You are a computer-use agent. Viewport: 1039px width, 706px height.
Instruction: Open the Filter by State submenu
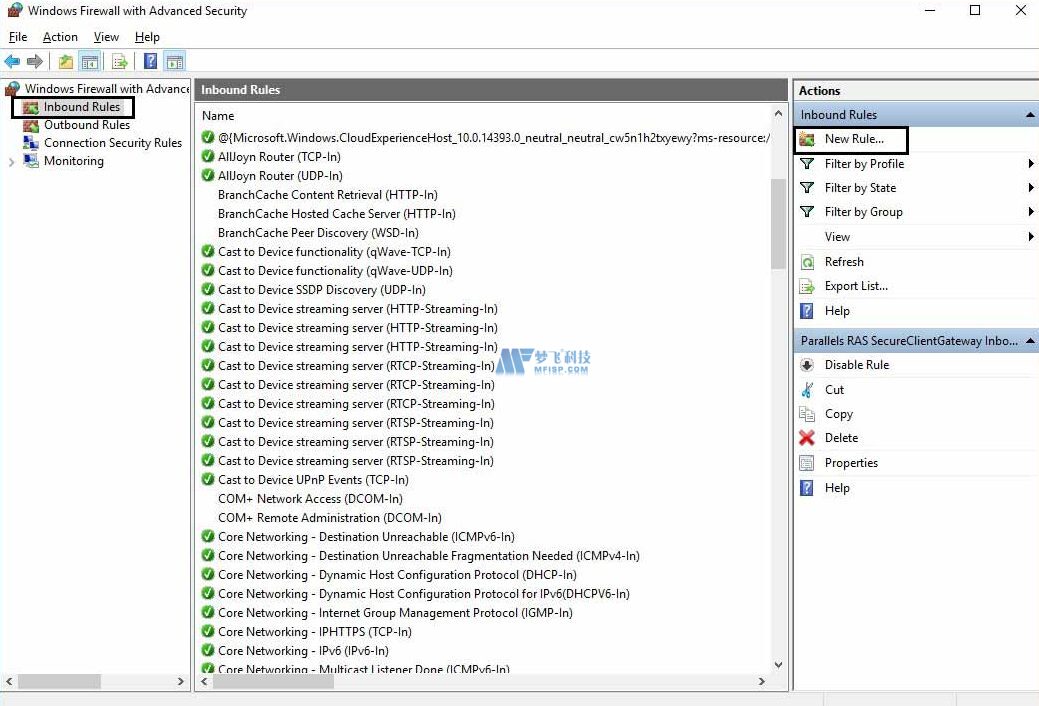(860, 188)
